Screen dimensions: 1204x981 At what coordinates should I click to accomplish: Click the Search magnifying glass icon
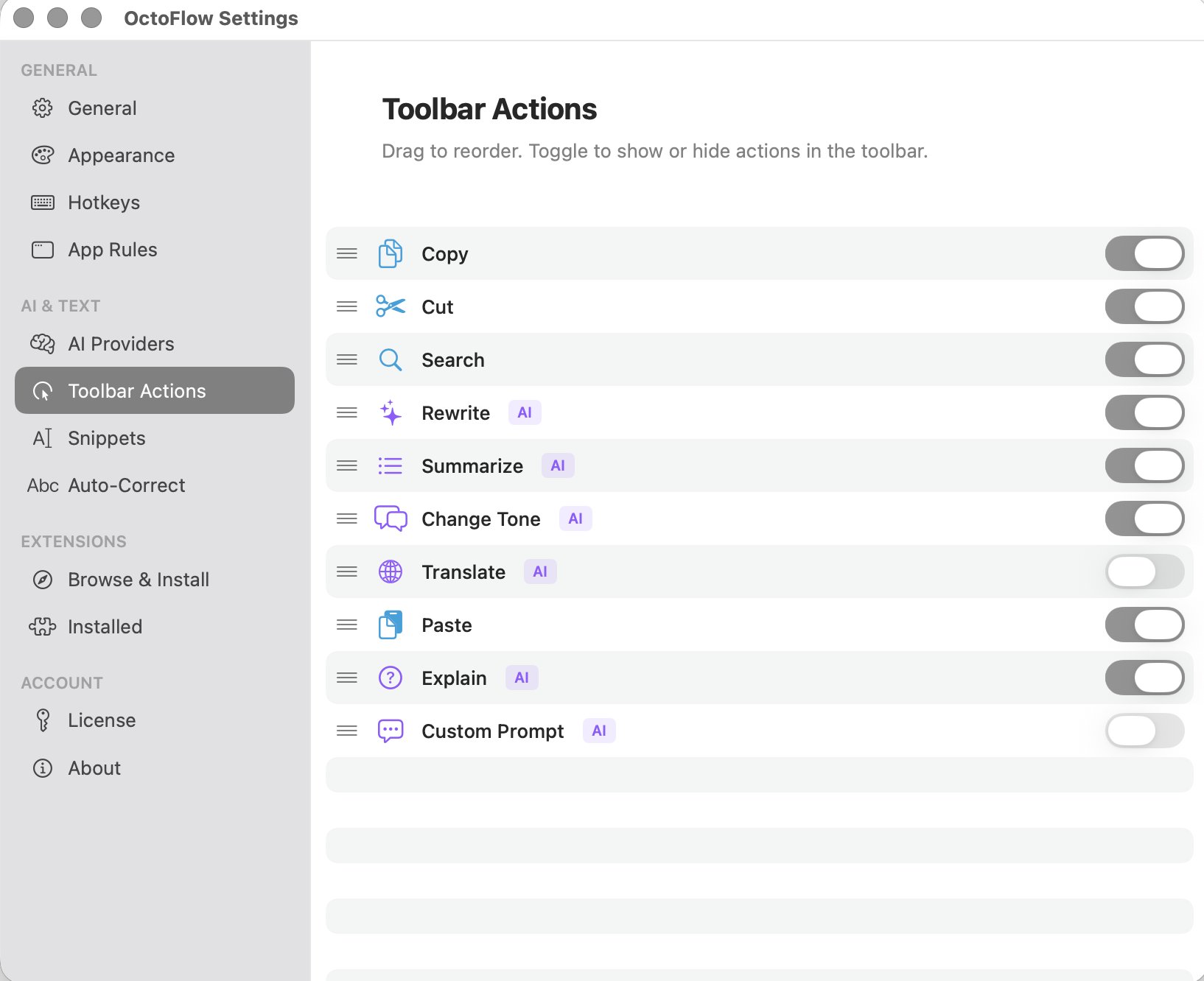391,359
